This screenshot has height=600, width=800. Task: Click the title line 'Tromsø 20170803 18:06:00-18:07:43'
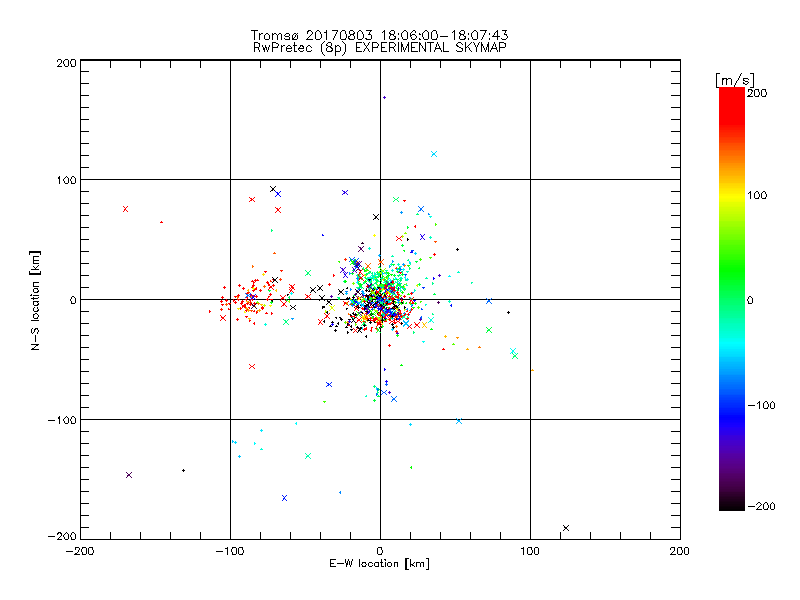[x=379, y=35]
